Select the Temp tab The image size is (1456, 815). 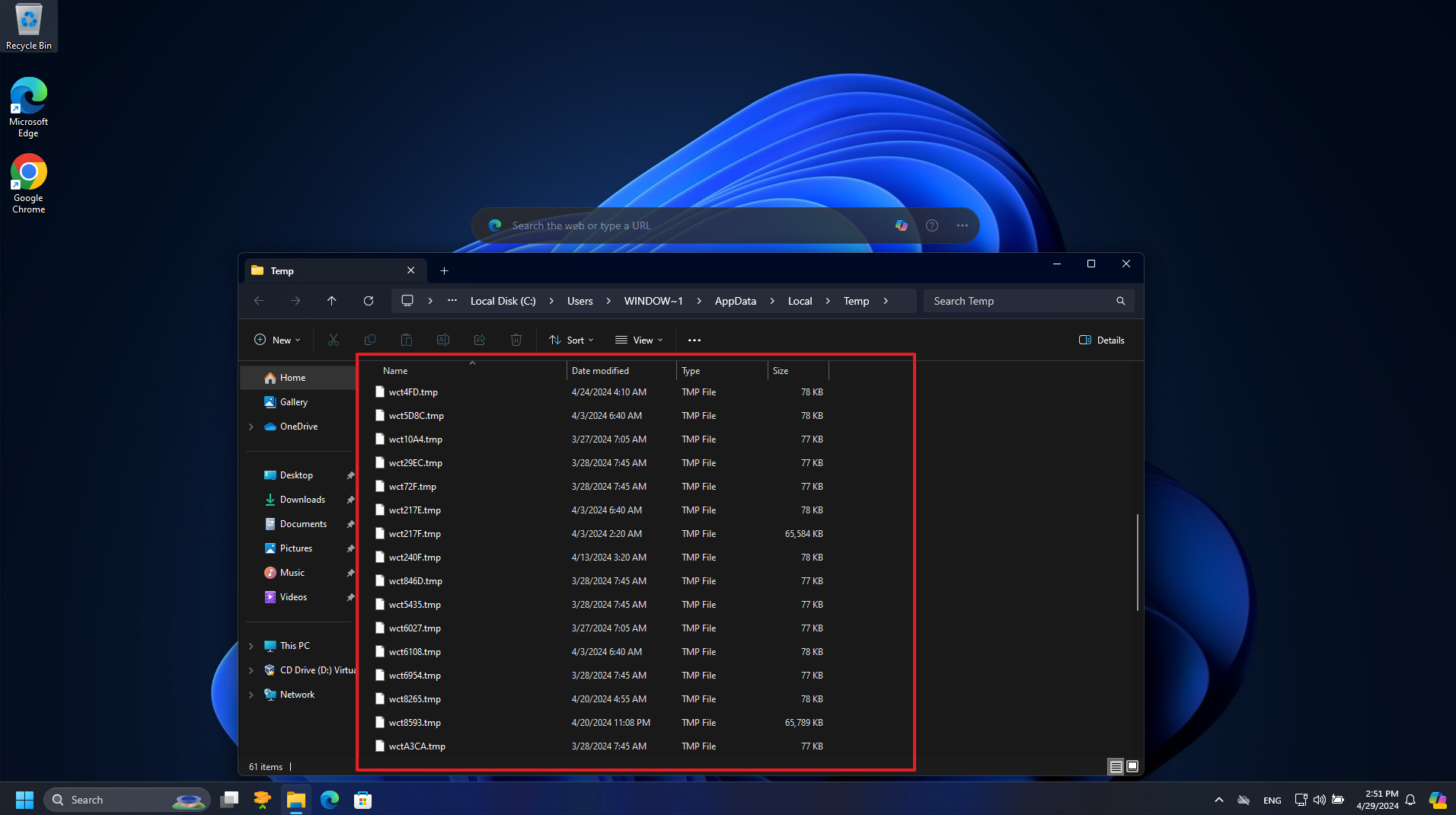pyautogui.click(x=334, y=270)
